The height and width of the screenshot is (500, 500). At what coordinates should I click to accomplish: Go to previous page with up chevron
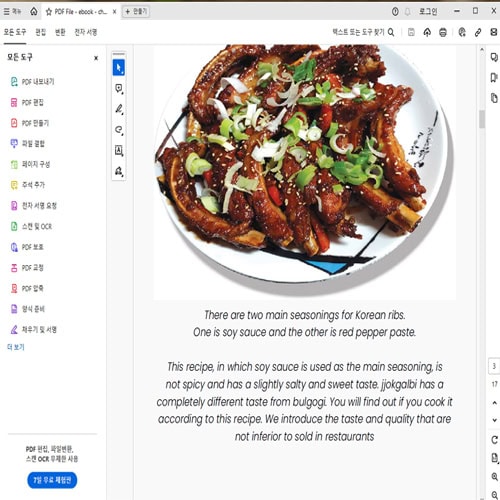tap(494, 403)
